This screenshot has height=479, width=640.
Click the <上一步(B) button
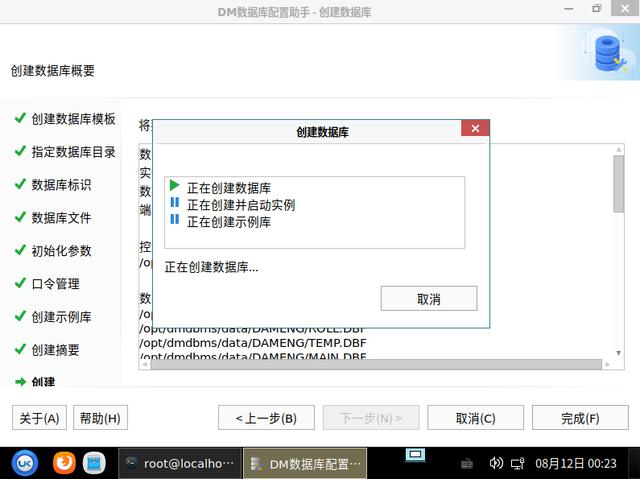click(266, 418)
